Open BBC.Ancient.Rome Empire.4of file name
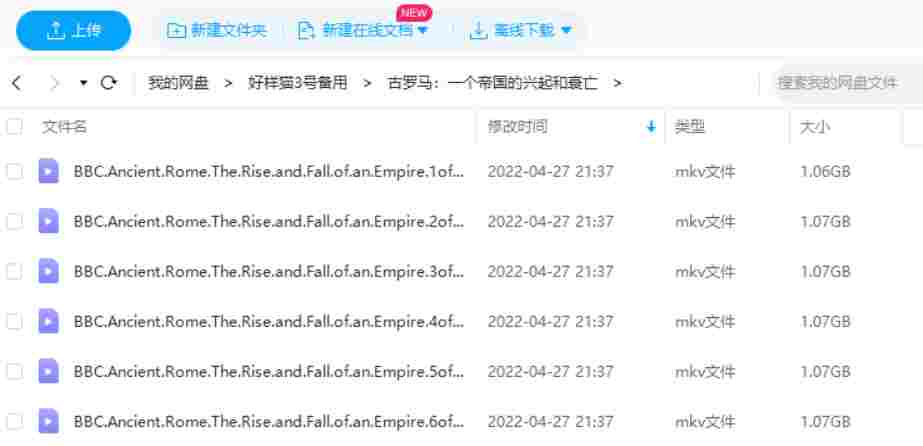The height and width of the screenshot is (446, 923). click(269, 321)
